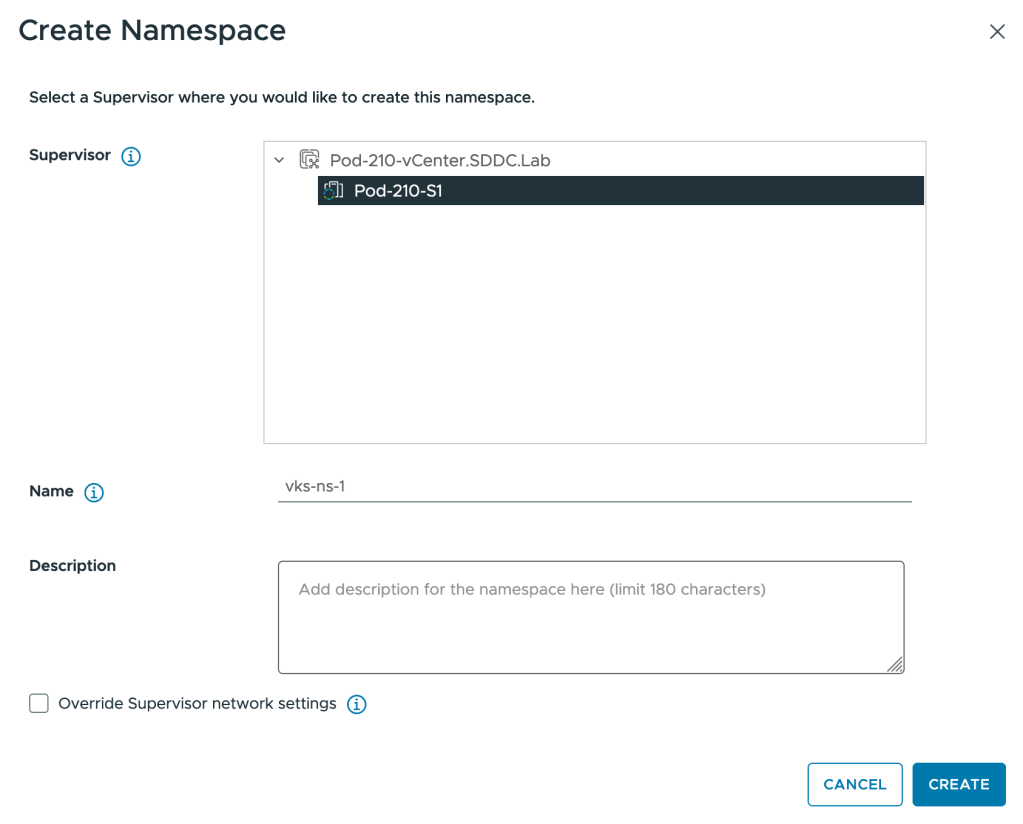Close the Create Namespace dialog
The height and width of the screenshot is (824, 1023).
pos(996,32)
